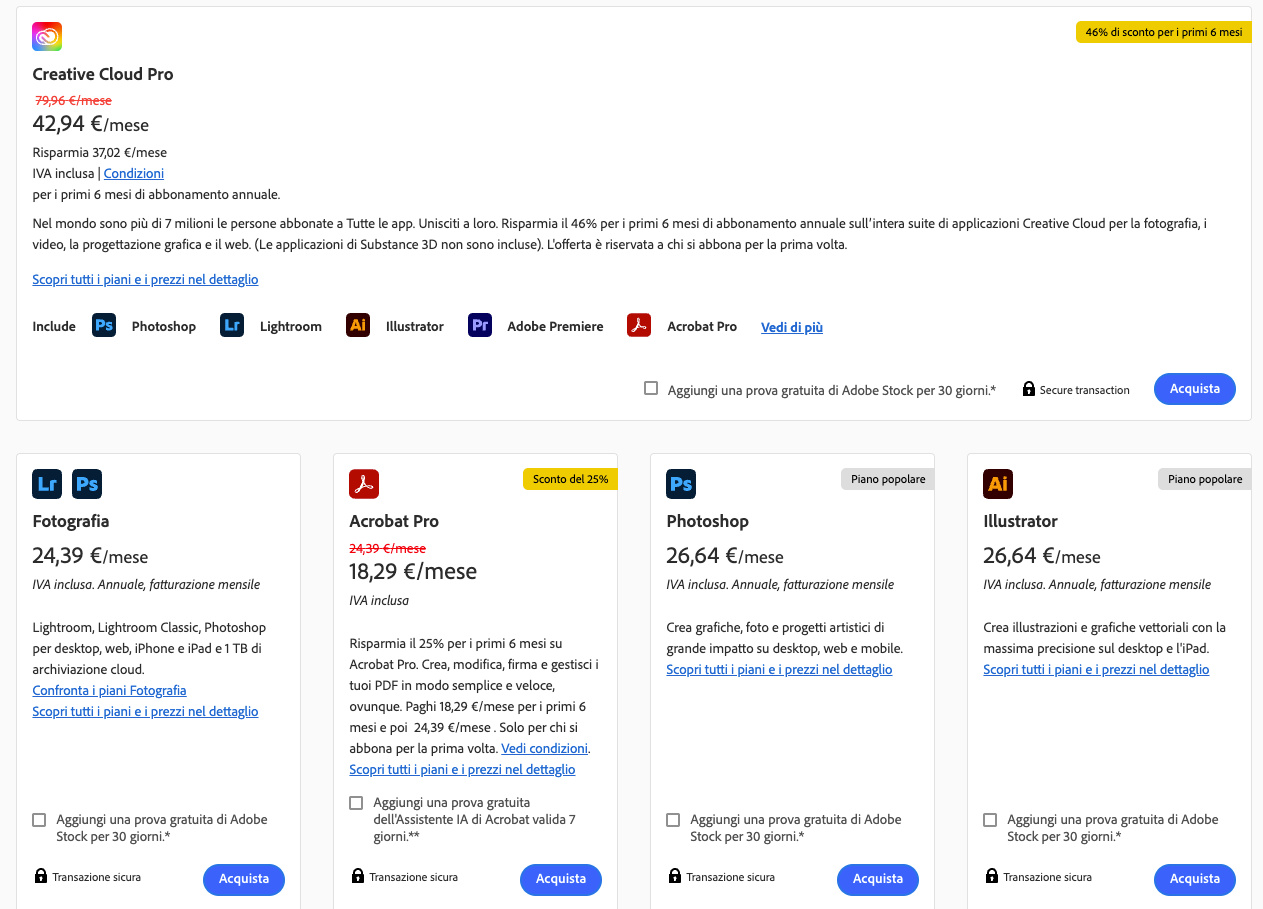Open 'Confronta i piani Fotografia' link

point(109,690)
